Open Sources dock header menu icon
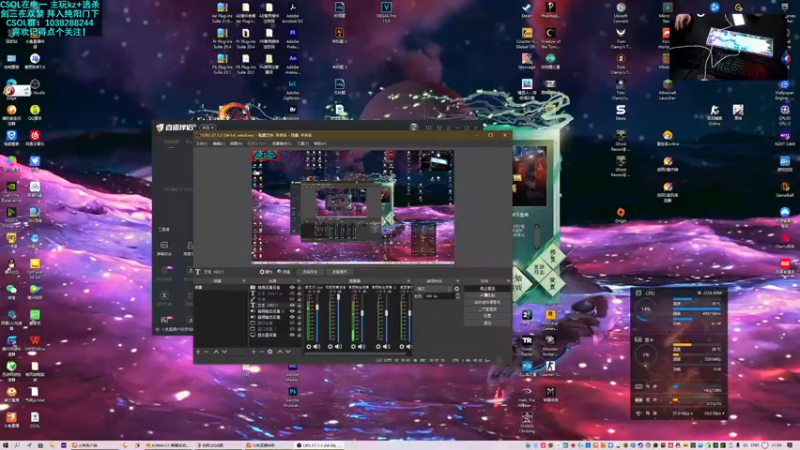 (x=298, y=281)
